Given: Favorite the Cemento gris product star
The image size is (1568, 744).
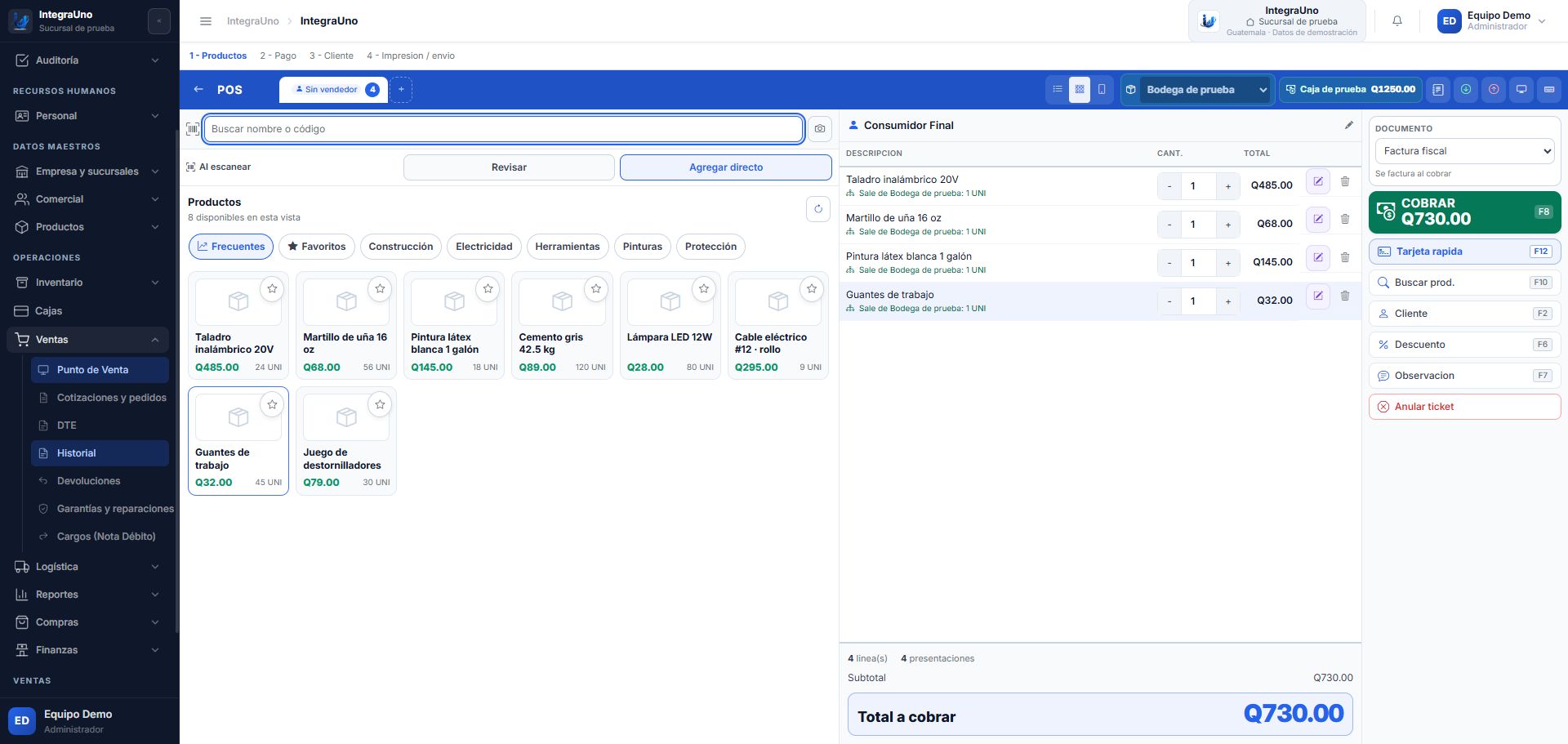Looking at the screenshot, I should (x=596, y=289).
